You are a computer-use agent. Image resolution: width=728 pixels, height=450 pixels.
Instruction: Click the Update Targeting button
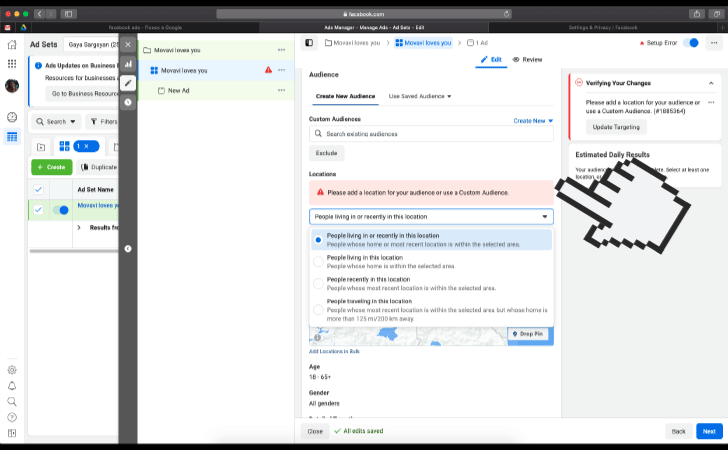[616, 127]
